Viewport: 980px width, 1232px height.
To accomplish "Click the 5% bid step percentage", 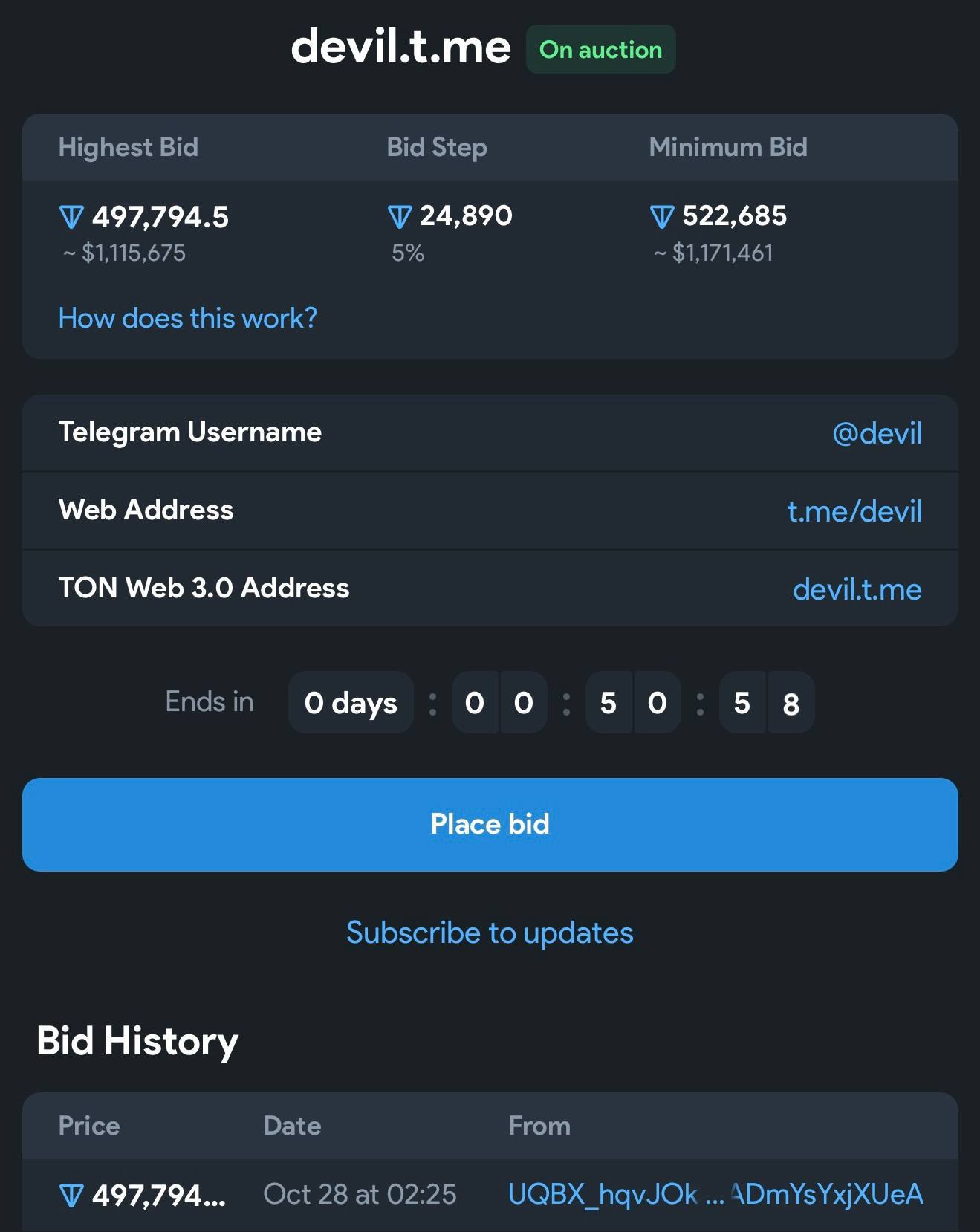I will click(408, 253).
